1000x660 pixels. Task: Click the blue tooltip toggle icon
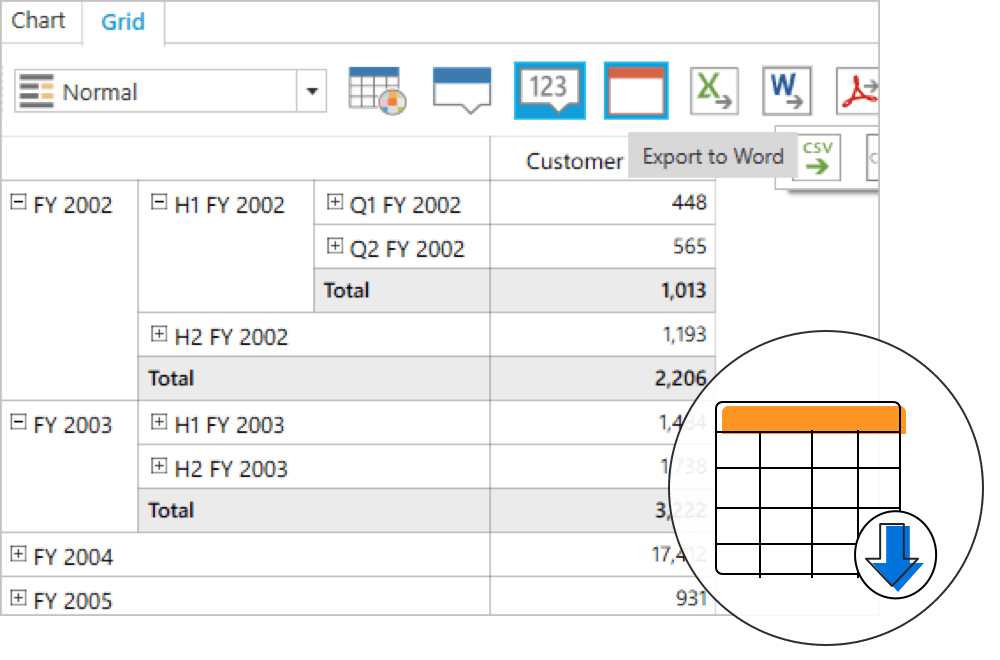462,90
